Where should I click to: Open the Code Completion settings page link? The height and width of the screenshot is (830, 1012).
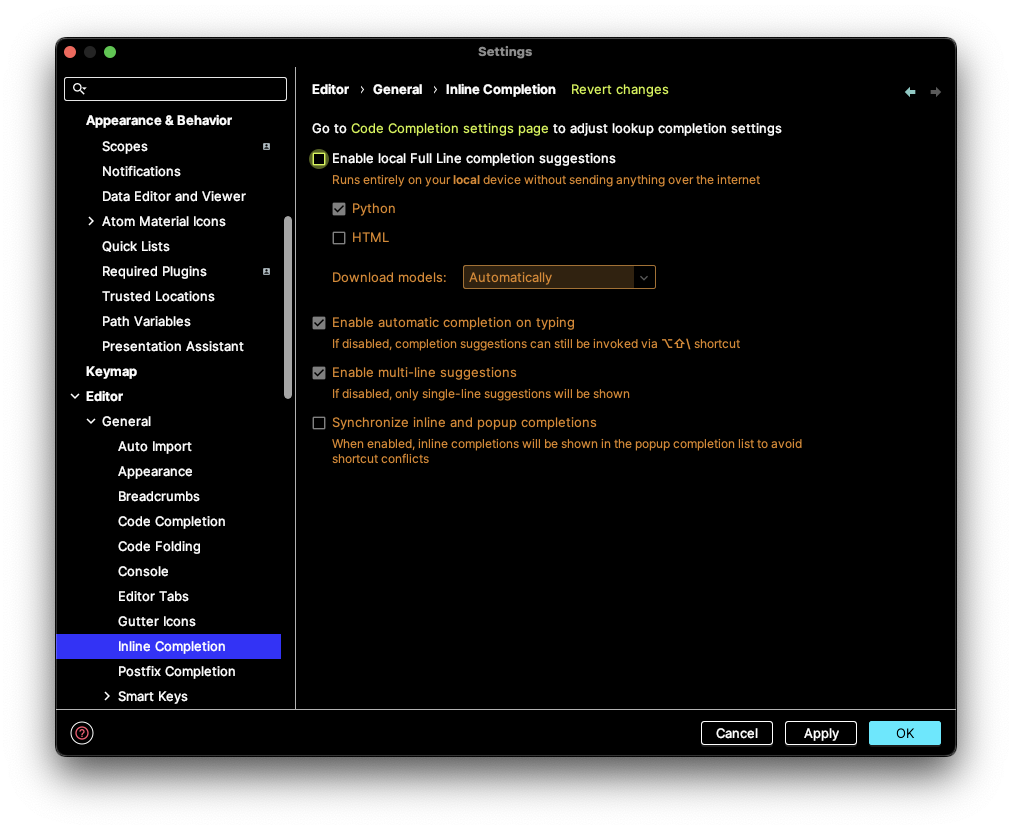point(449,129)
